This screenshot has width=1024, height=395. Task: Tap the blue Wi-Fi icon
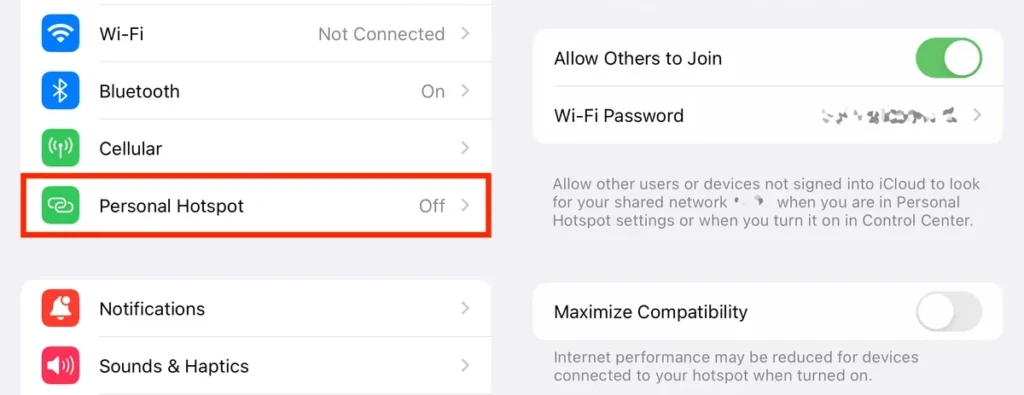click(x=61, y=33)
